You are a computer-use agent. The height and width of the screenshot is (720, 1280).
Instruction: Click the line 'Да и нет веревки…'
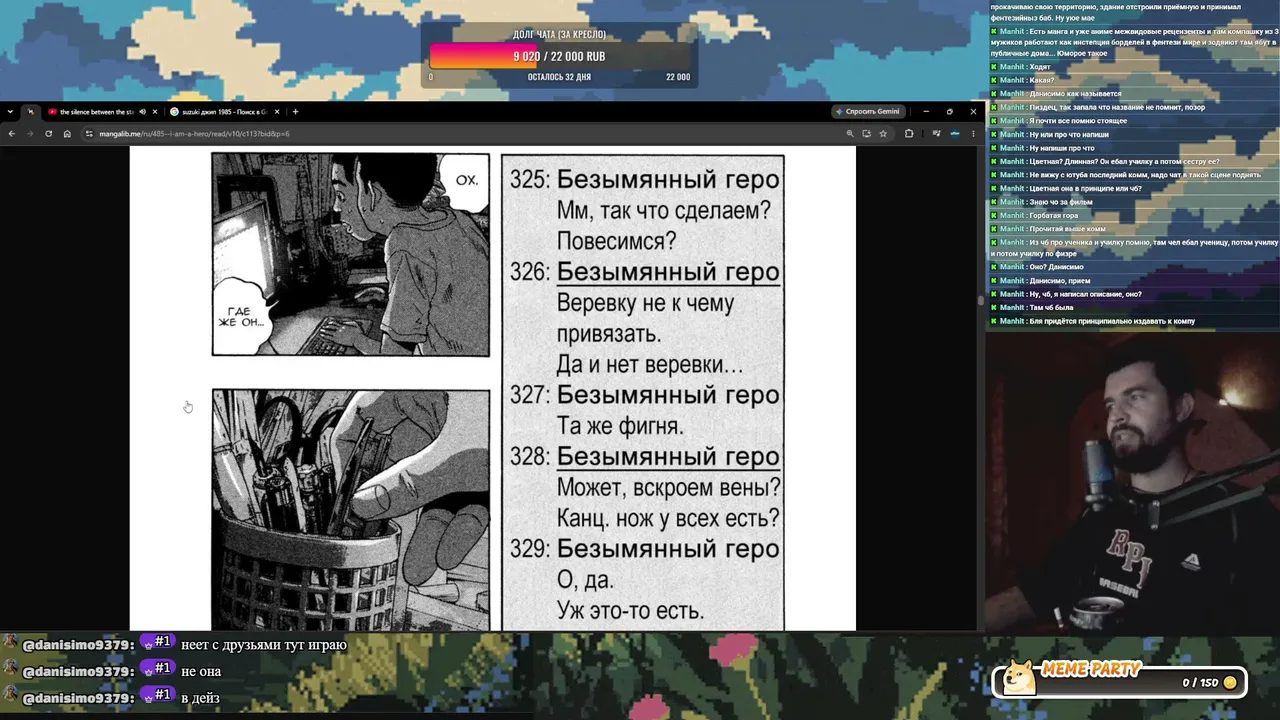pos(650,365)
